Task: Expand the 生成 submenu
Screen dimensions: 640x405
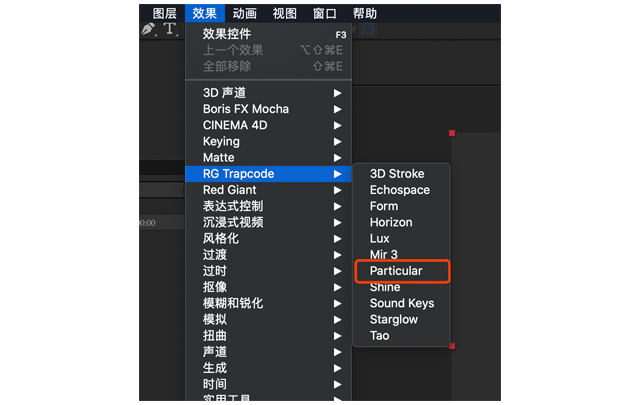Action: 268,368
